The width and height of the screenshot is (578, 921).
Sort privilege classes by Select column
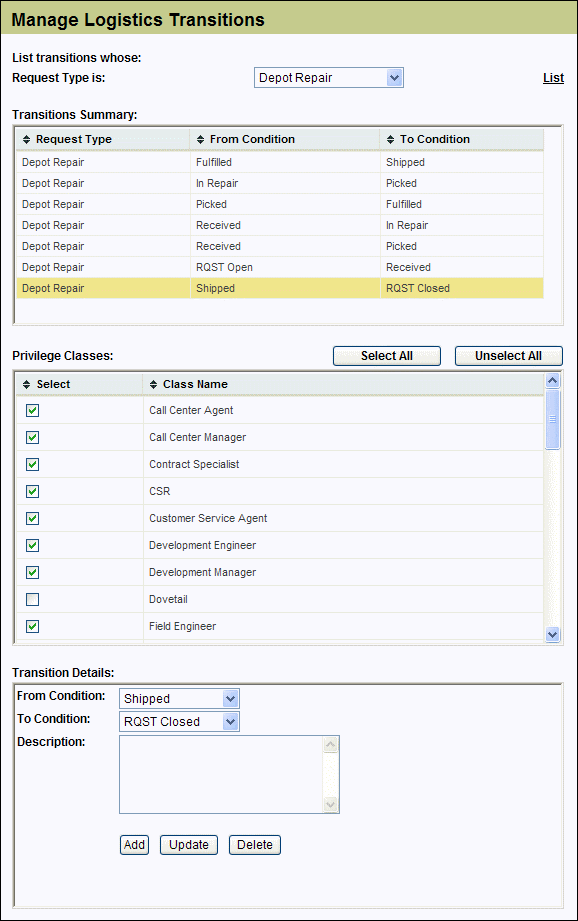pos(26,384)
